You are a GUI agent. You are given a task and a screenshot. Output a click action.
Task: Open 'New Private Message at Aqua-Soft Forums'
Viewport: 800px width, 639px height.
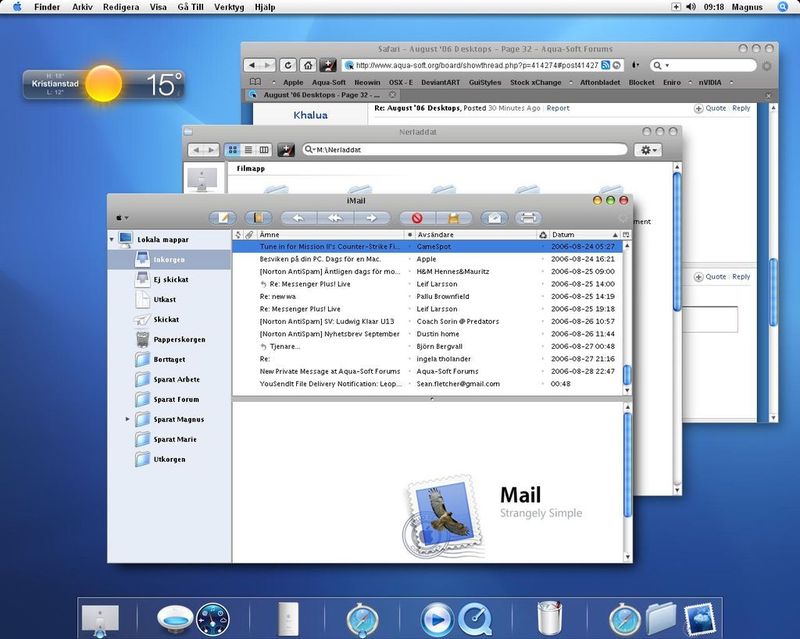[428, 371]
